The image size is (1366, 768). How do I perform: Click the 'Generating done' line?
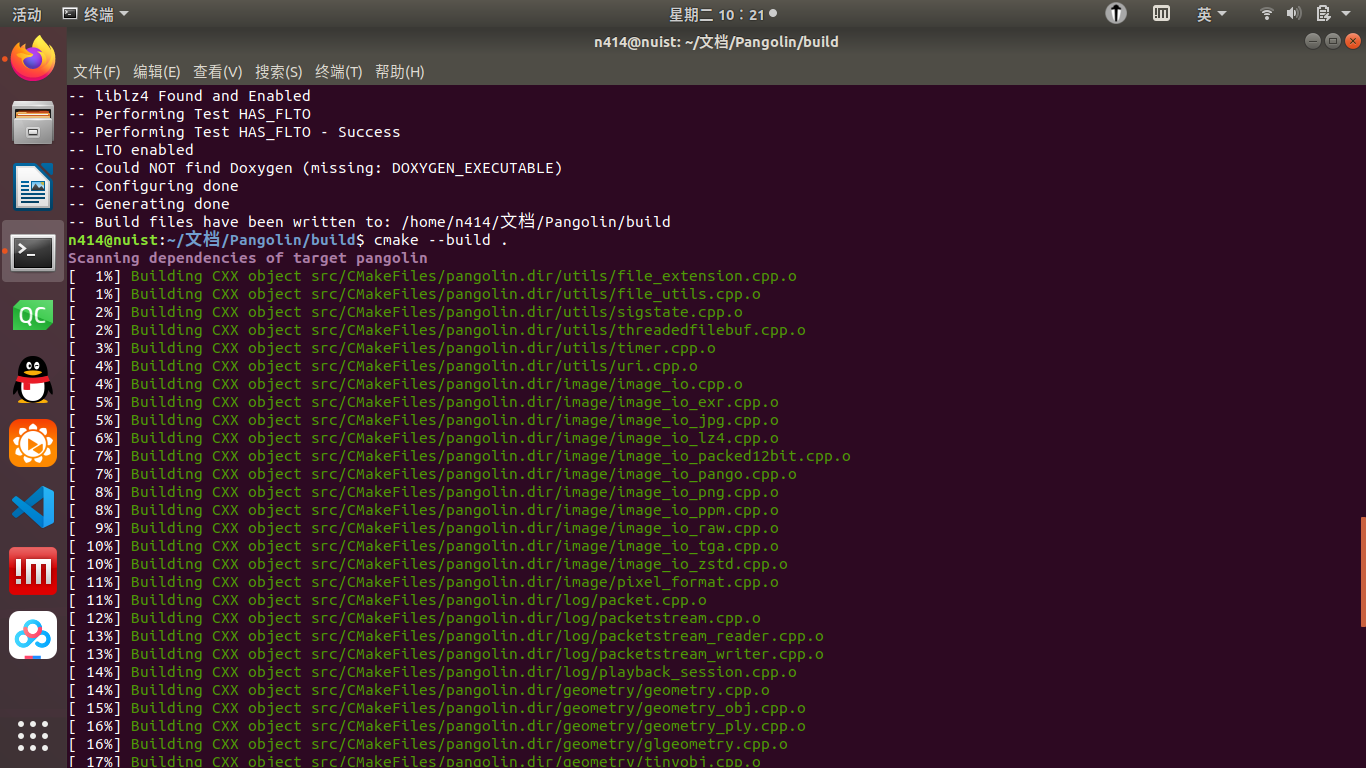149,204
